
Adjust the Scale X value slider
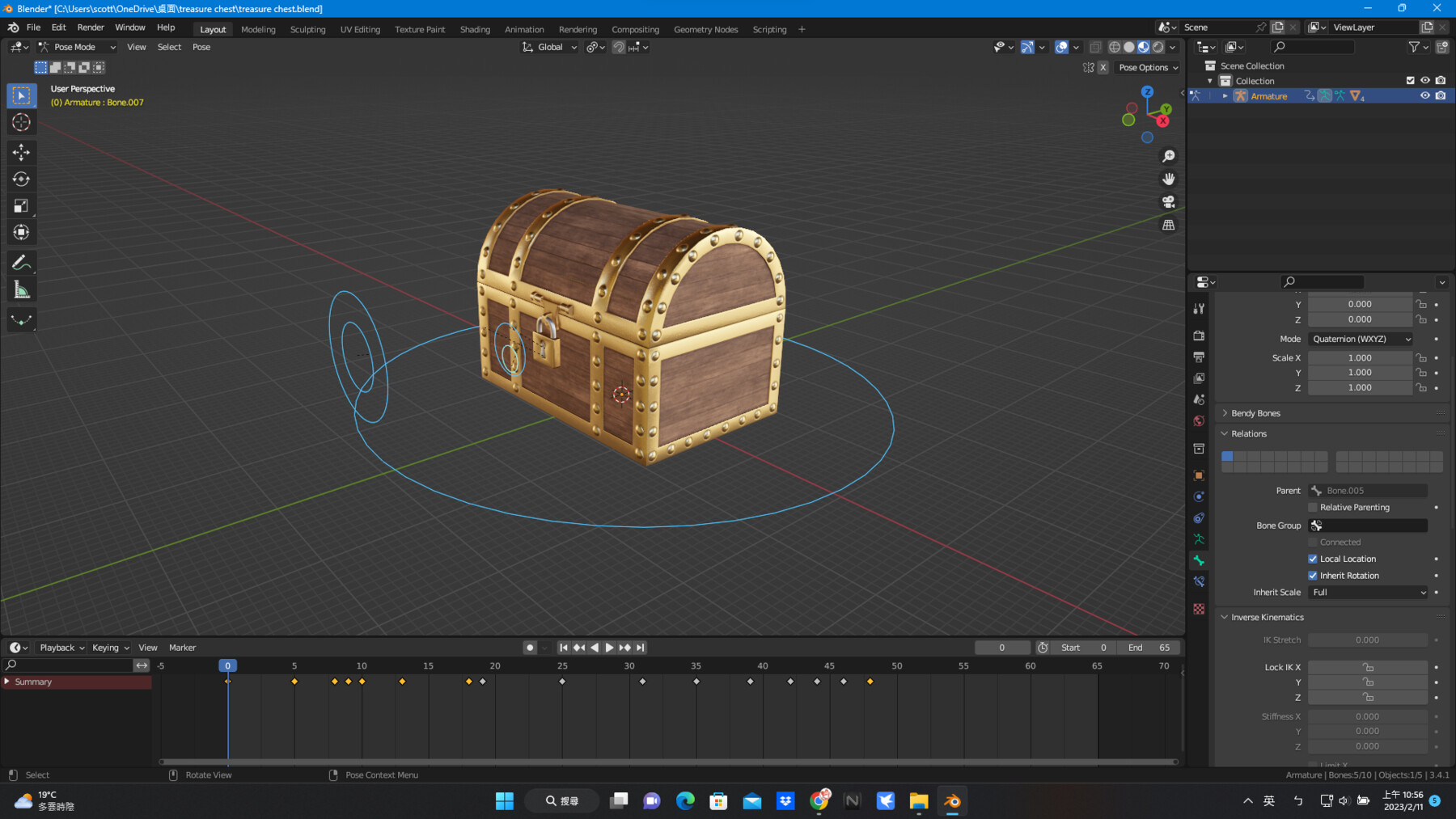point(1360,357)
